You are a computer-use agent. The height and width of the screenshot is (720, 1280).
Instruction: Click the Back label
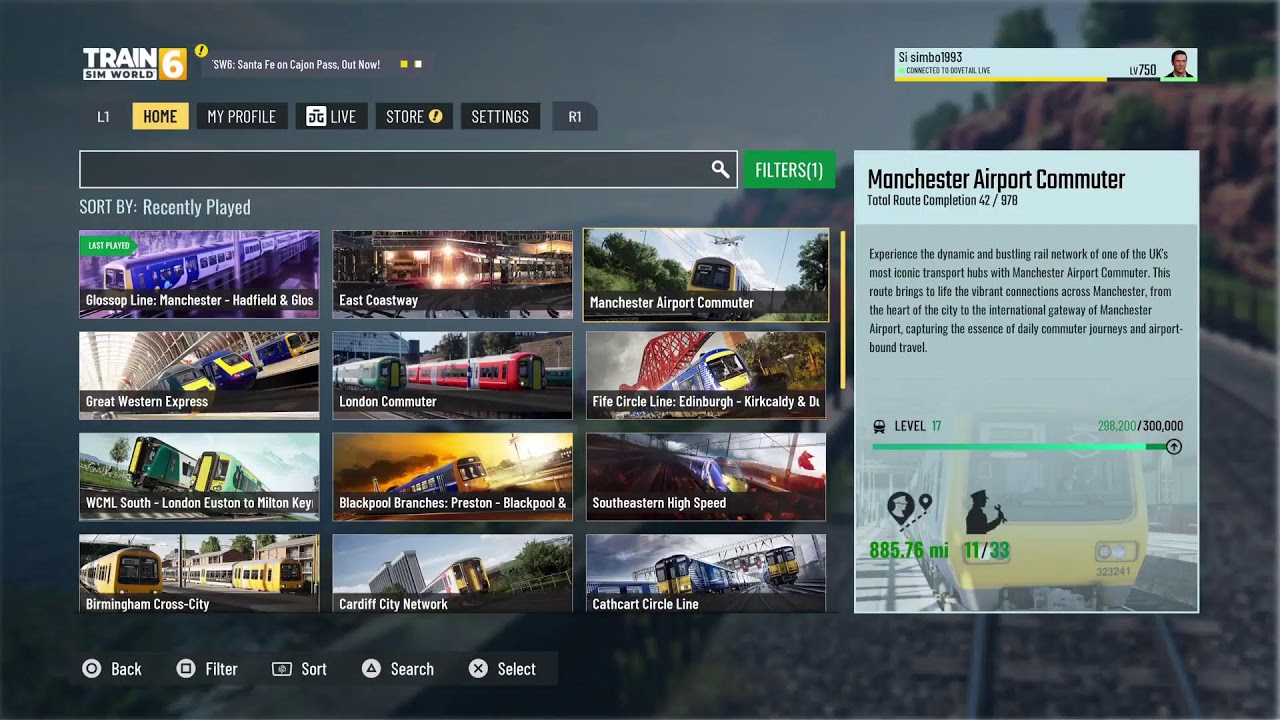click(126, 669)
